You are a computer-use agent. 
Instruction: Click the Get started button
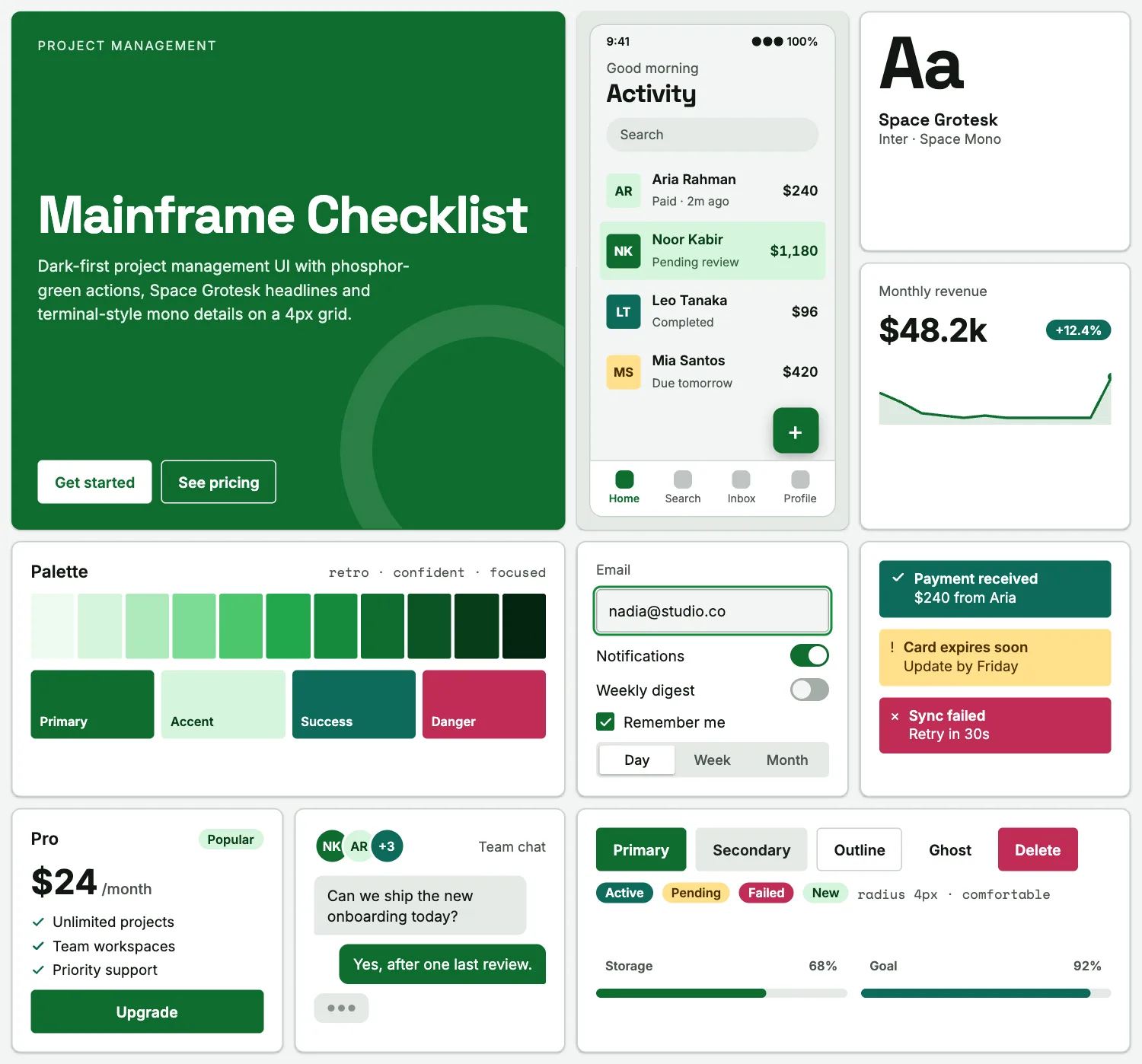tap(94, 482)
